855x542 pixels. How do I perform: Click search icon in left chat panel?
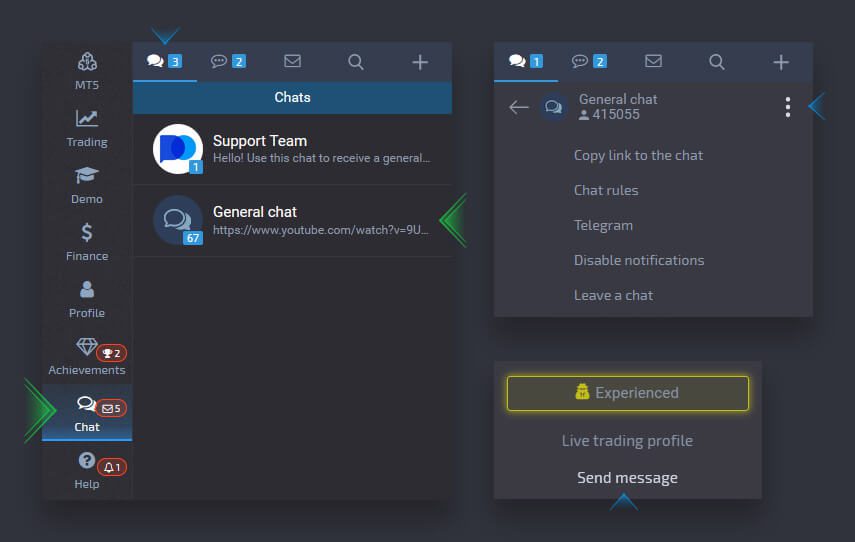[x=356, y=62]
